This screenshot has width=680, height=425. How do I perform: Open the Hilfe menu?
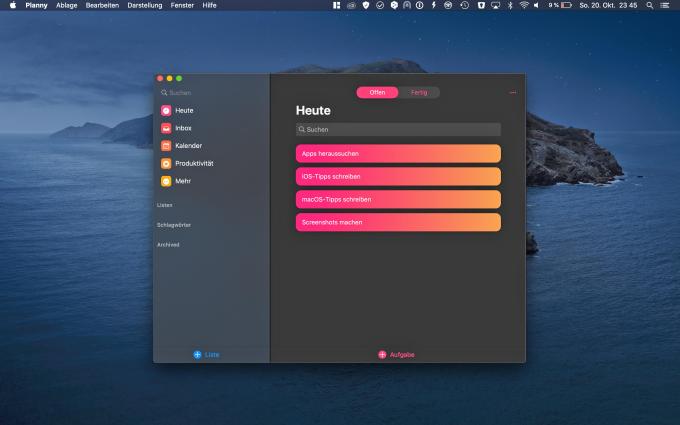point(209,5)
